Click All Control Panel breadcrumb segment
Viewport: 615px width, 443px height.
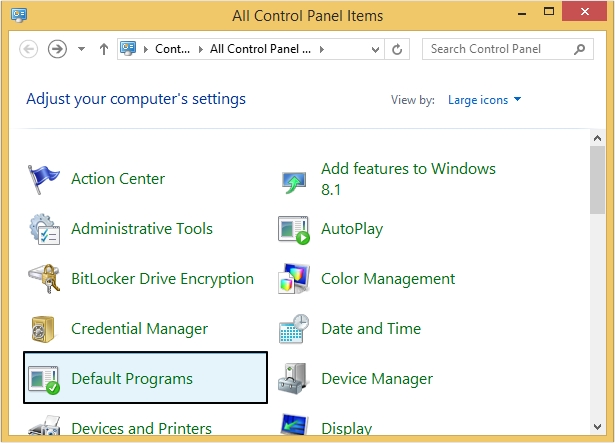coord(260,49)
